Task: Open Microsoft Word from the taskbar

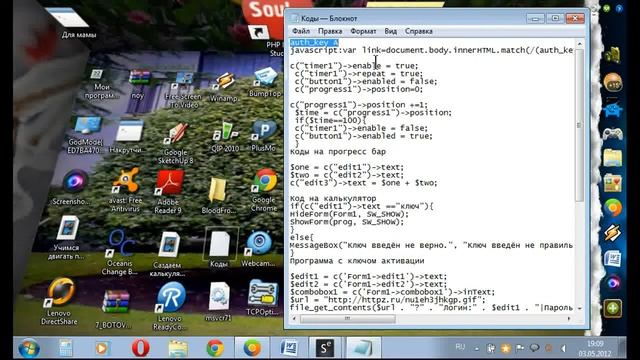Action: tap(289, 348)
